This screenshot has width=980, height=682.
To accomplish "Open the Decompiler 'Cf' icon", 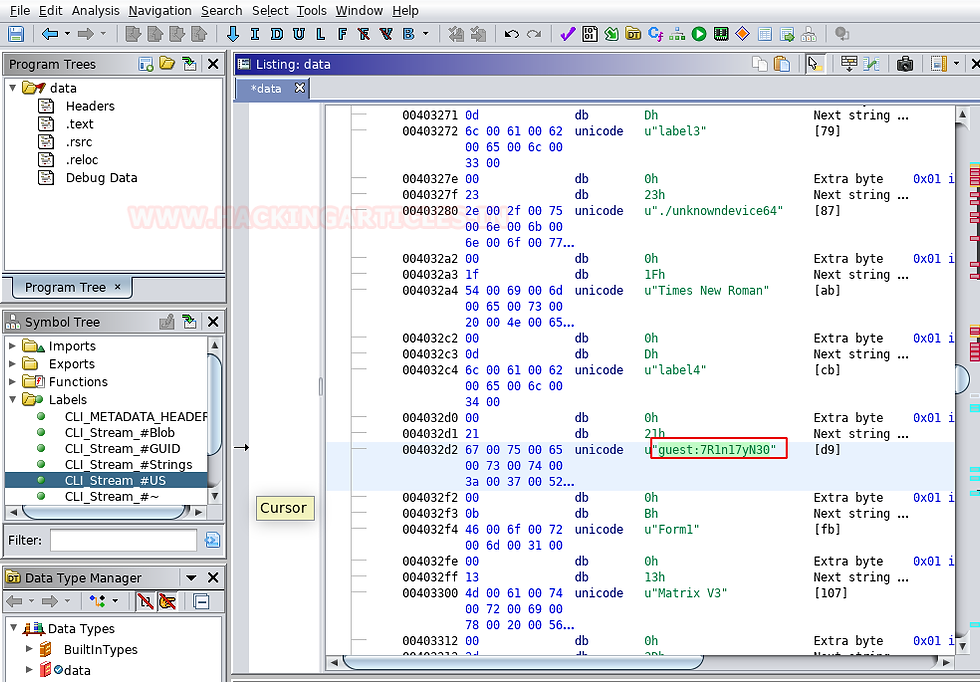I will click(x=656, y=34).
